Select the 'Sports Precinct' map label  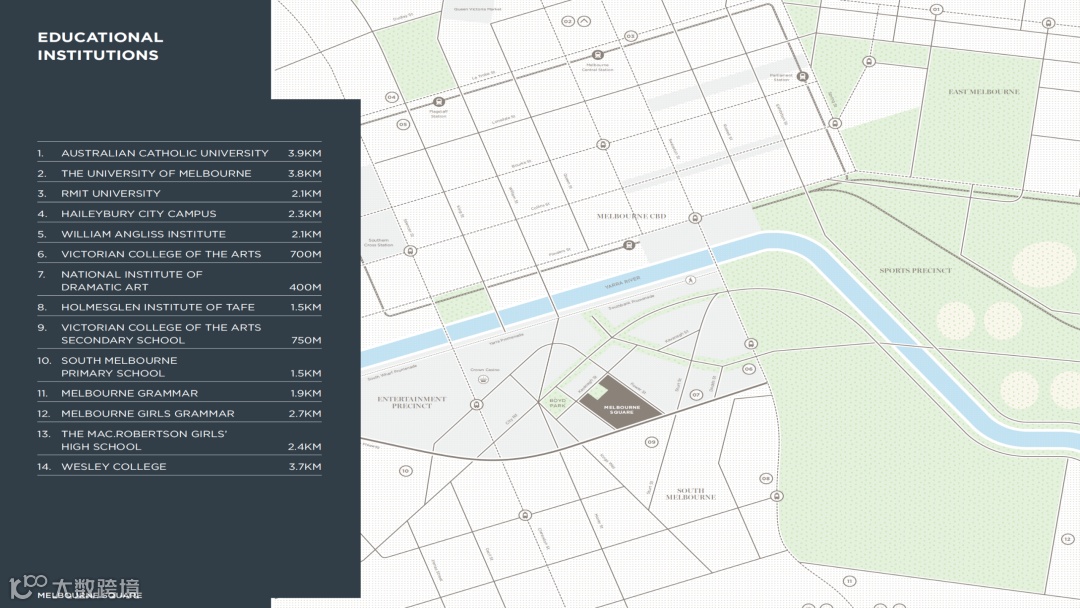pos(915,271)
